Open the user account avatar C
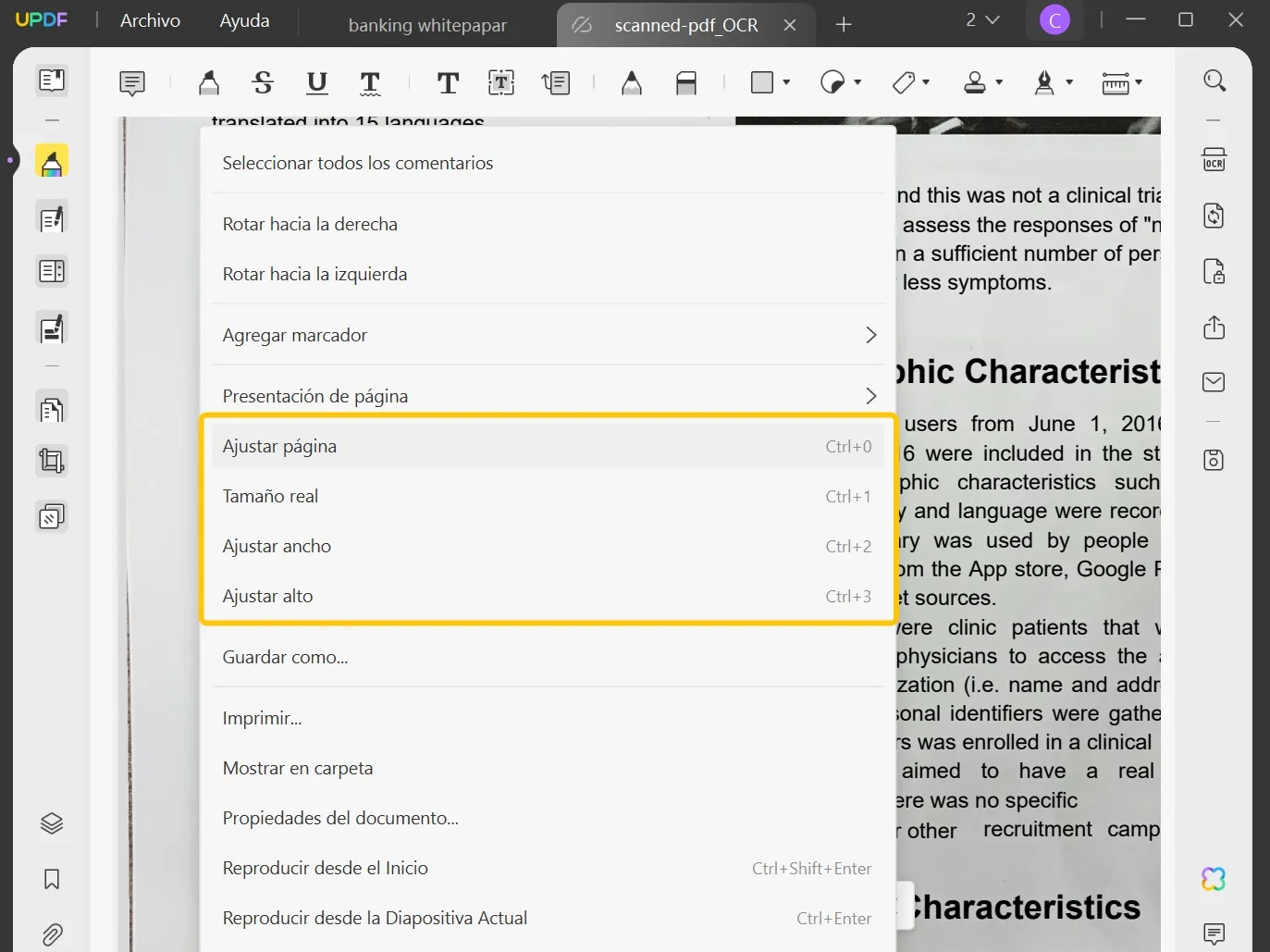The width and height of the screenshot is (1270, 952). click(1054, 19)
